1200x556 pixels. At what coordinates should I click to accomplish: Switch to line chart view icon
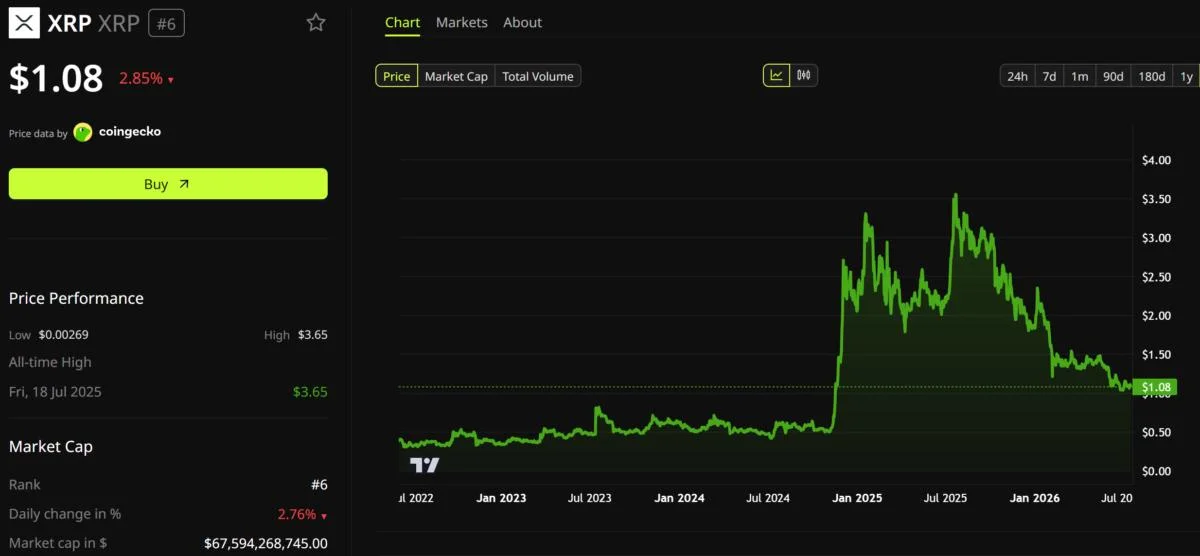point(777,75)
